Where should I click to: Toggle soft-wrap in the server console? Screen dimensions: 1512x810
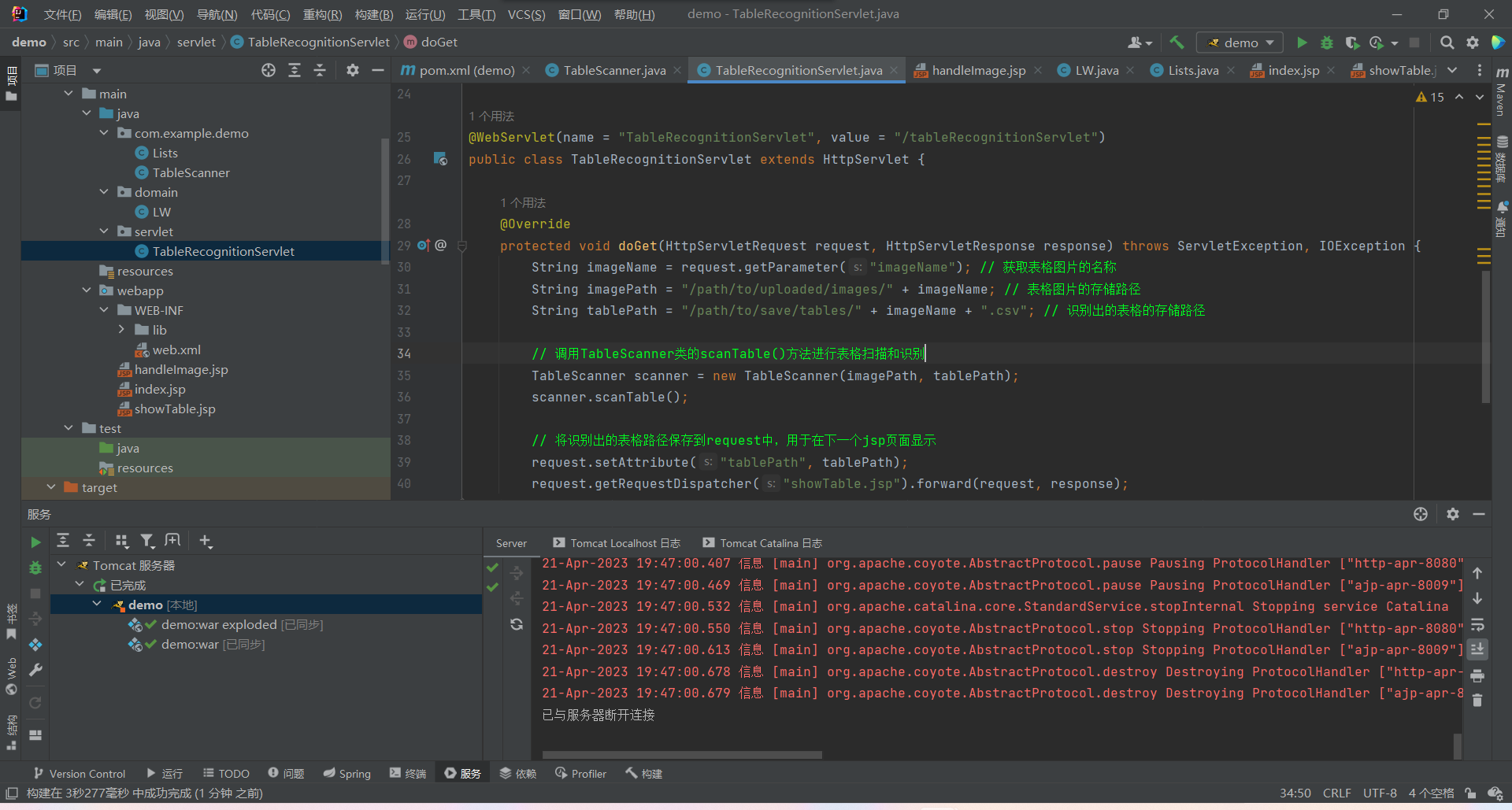(1477, 624)
